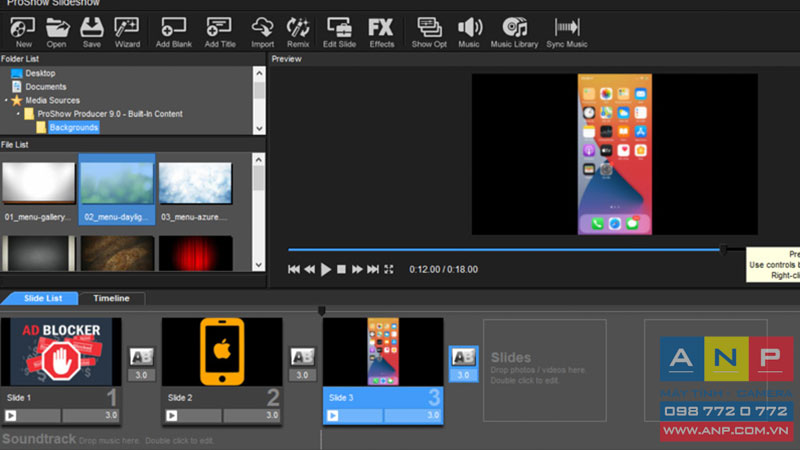Switch to Timeline tab
Screen dimensions: 800x450
111,298
